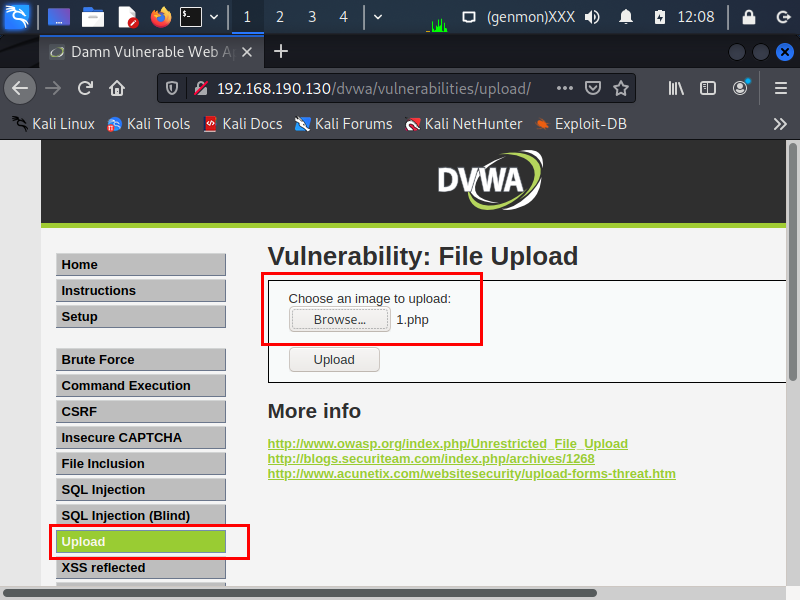Open the Kali NetHunter bookmark

463,124
